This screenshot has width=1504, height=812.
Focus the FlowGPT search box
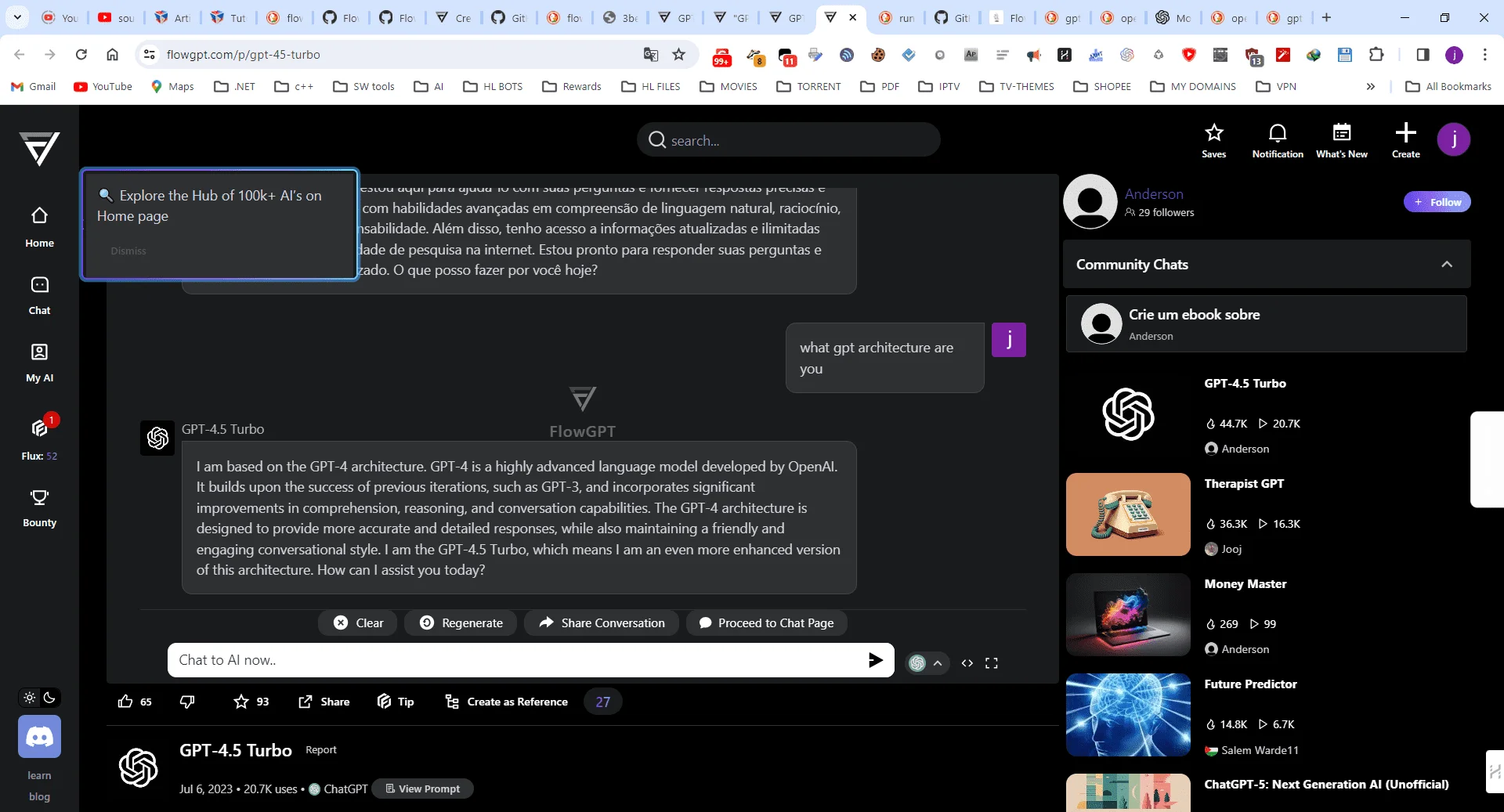coord(788,140)
